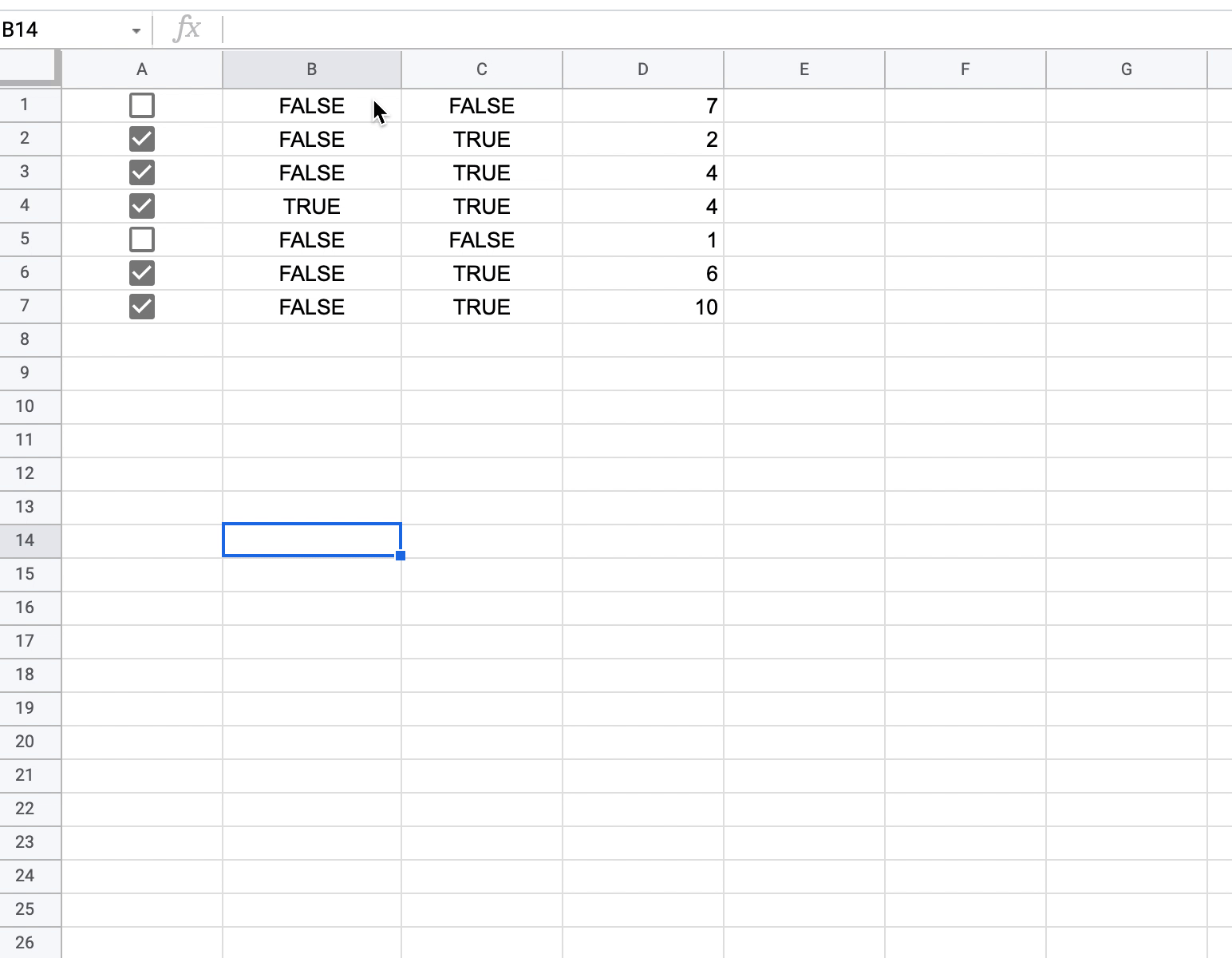This screenshot has width=1232, height=958.
Task: Select column G header
Action: click(1127, 69)
